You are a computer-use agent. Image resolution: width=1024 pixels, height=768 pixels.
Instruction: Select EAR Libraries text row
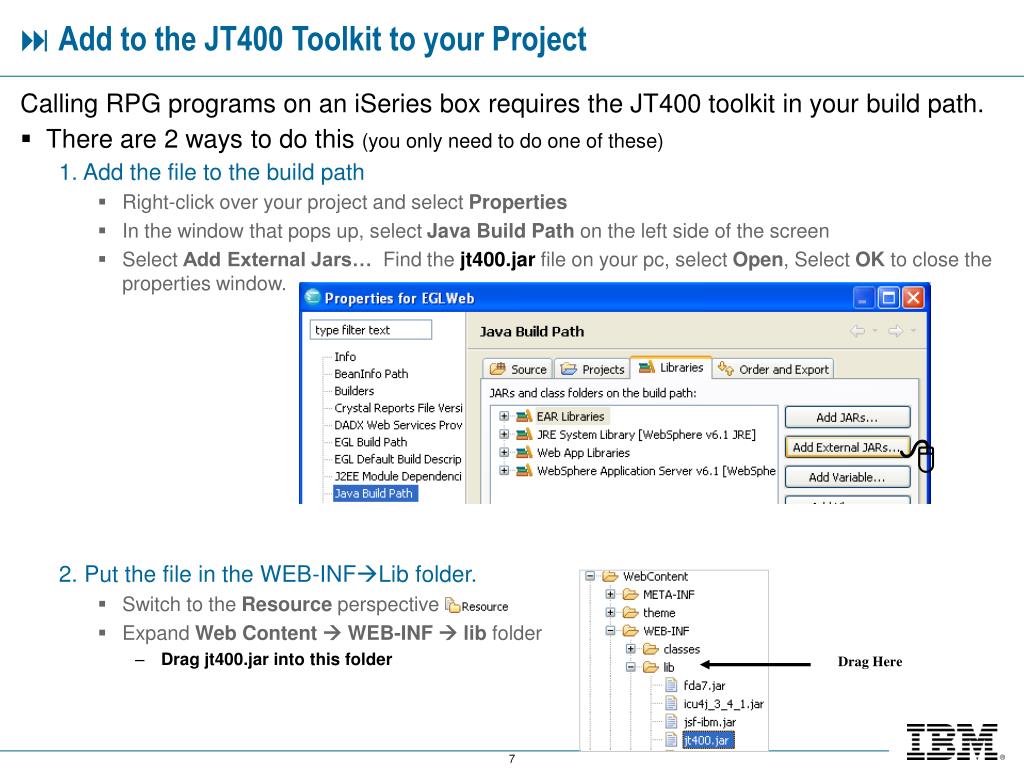click(570, 416)
